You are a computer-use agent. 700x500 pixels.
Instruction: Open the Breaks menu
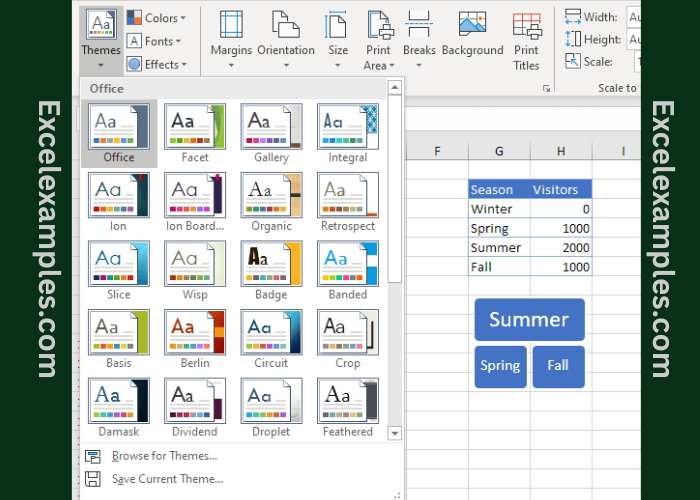pyautogui.click(x=419, y=38)
